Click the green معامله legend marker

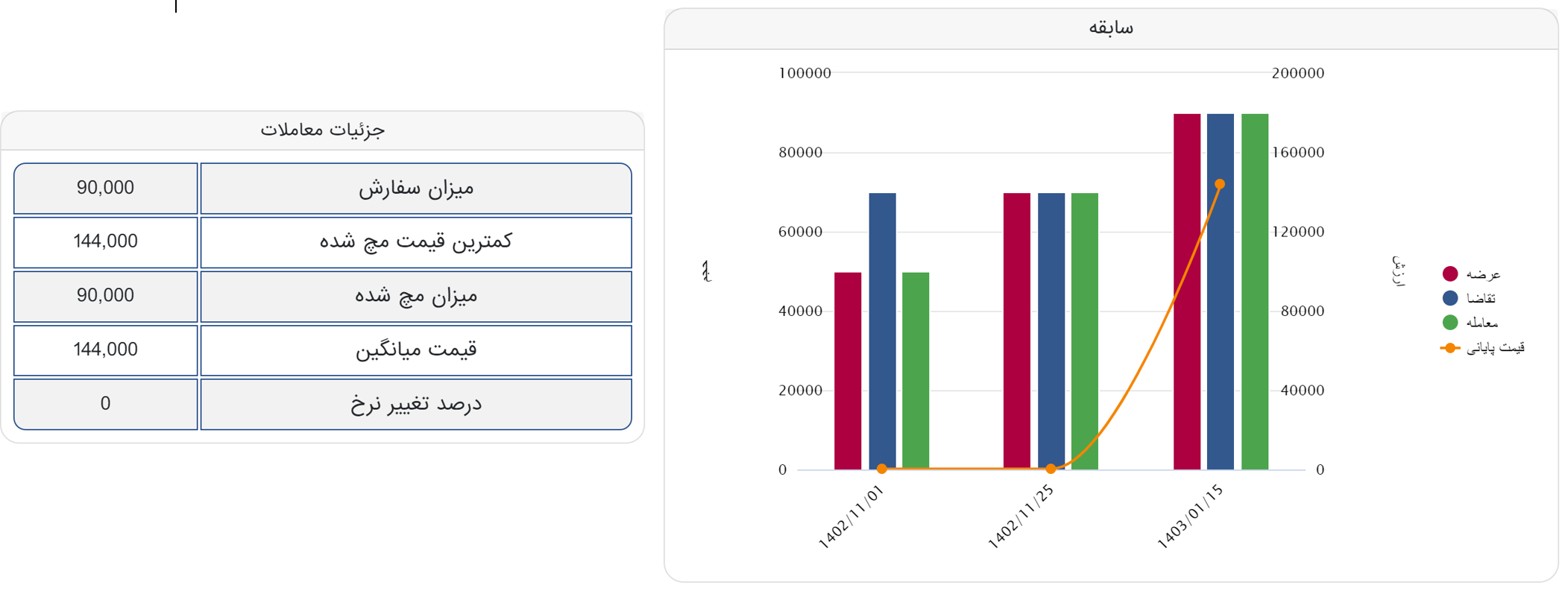click(1450, 323)
